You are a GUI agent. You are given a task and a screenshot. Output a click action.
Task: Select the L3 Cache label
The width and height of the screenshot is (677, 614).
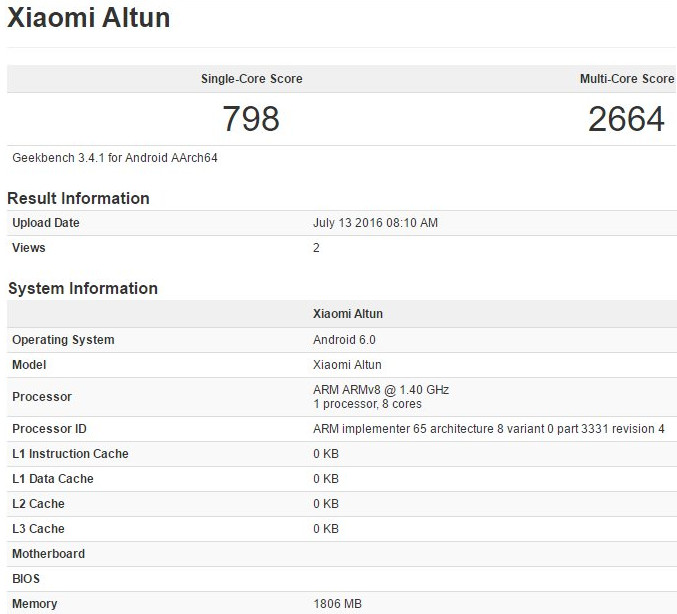[38, 529]
